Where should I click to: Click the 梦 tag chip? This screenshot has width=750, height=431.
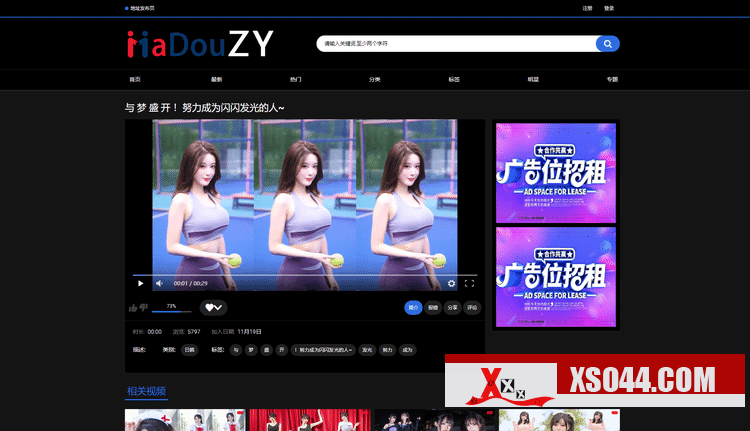[x=251, y=350]
